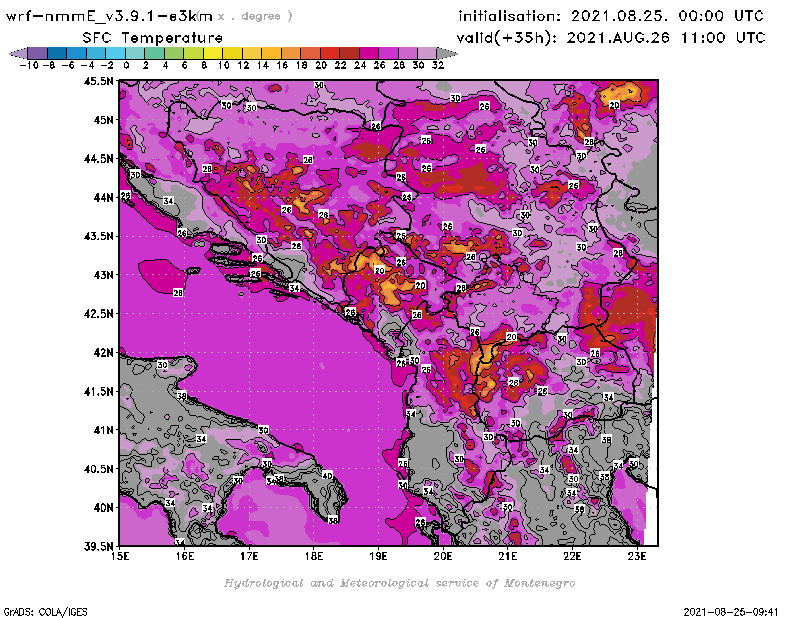Click the legend swatch between -6 and -4
The width and height of the screenshot is (800, 618).
(x=77, y=53)
